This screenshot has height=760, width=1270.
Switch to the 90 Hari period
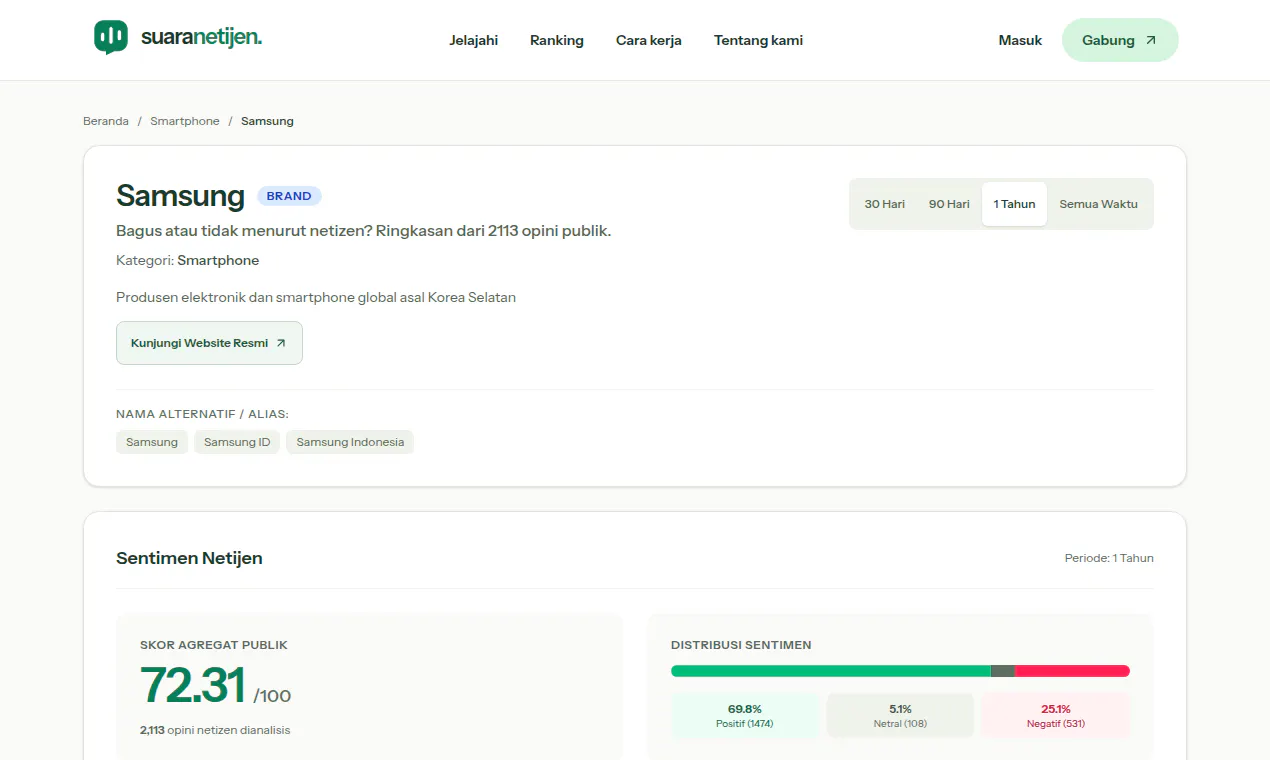[949, 204]
